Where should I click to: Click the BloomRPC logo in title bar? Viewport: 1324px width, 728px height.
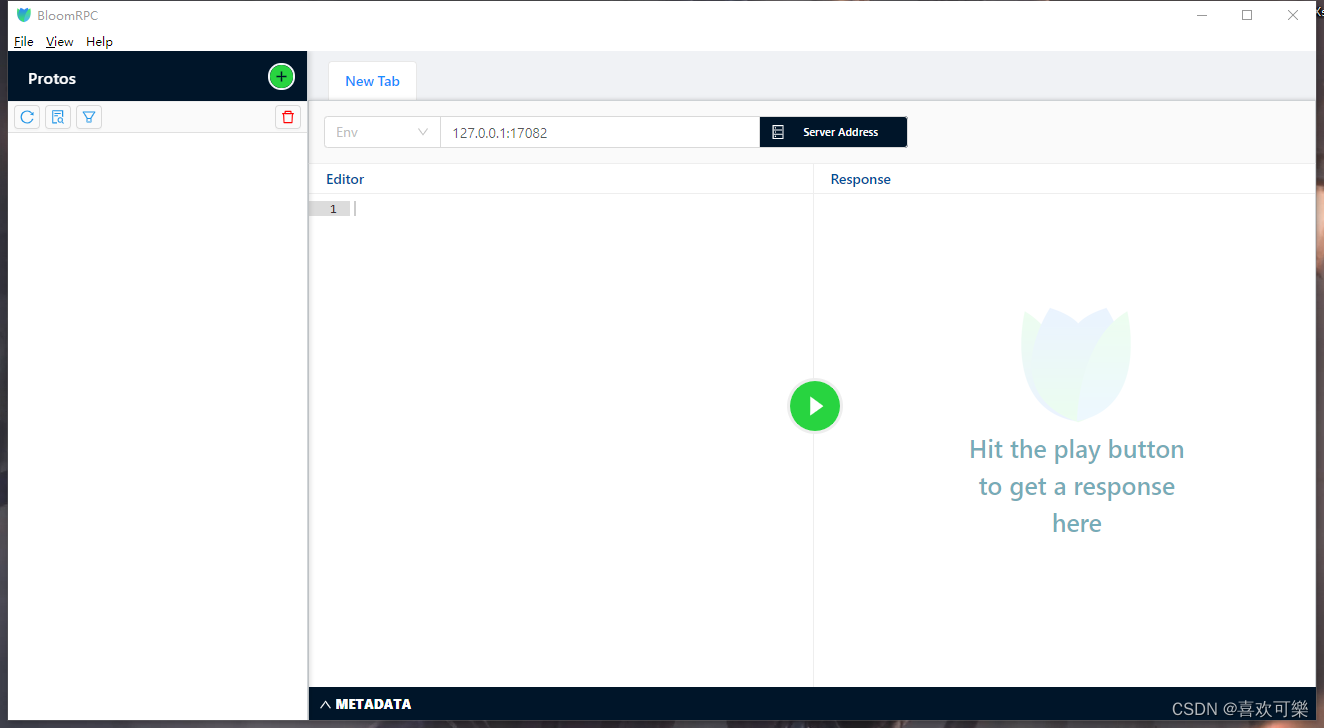tap(24, 15)
